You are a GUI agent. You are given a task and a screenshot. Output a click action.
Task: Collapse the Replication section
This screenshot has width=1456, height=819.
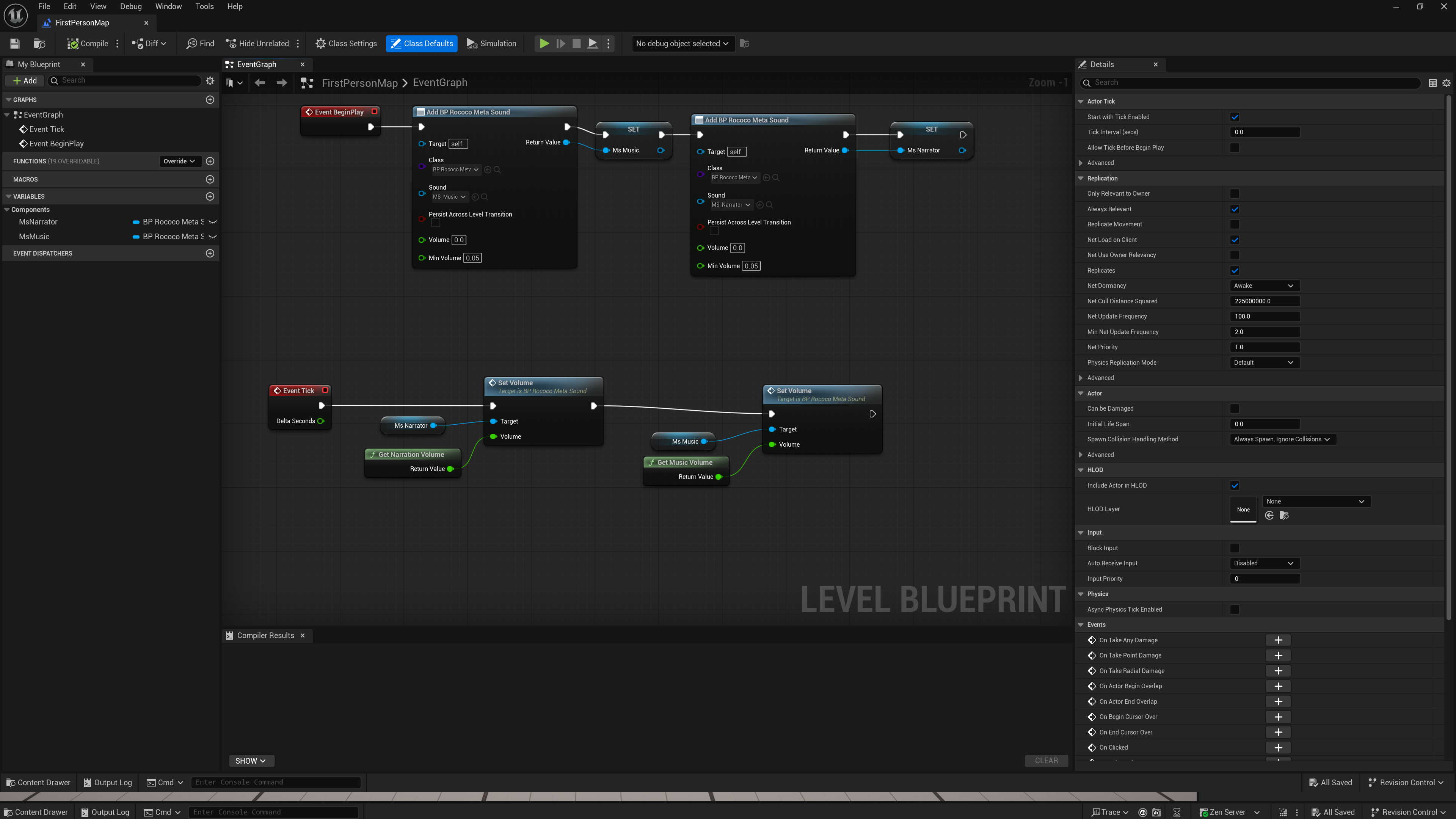[1081, 179]
